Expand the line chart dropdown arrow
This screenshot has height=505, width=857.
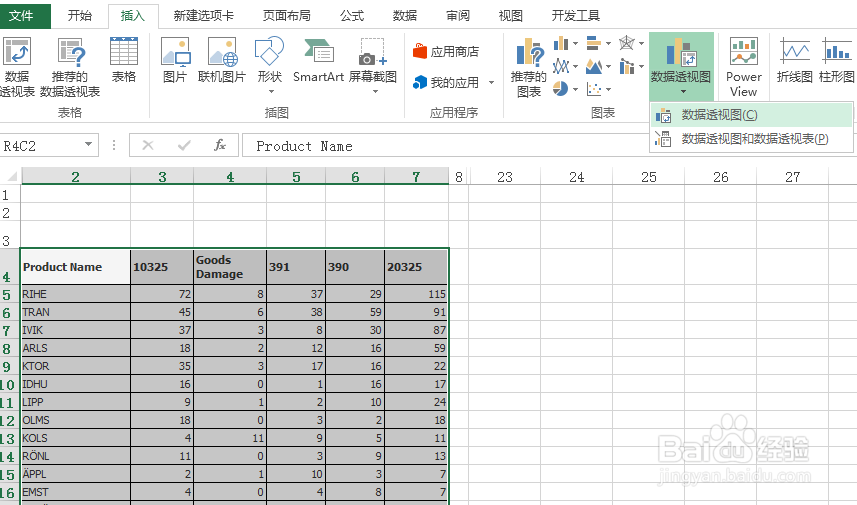click(576, 67)
